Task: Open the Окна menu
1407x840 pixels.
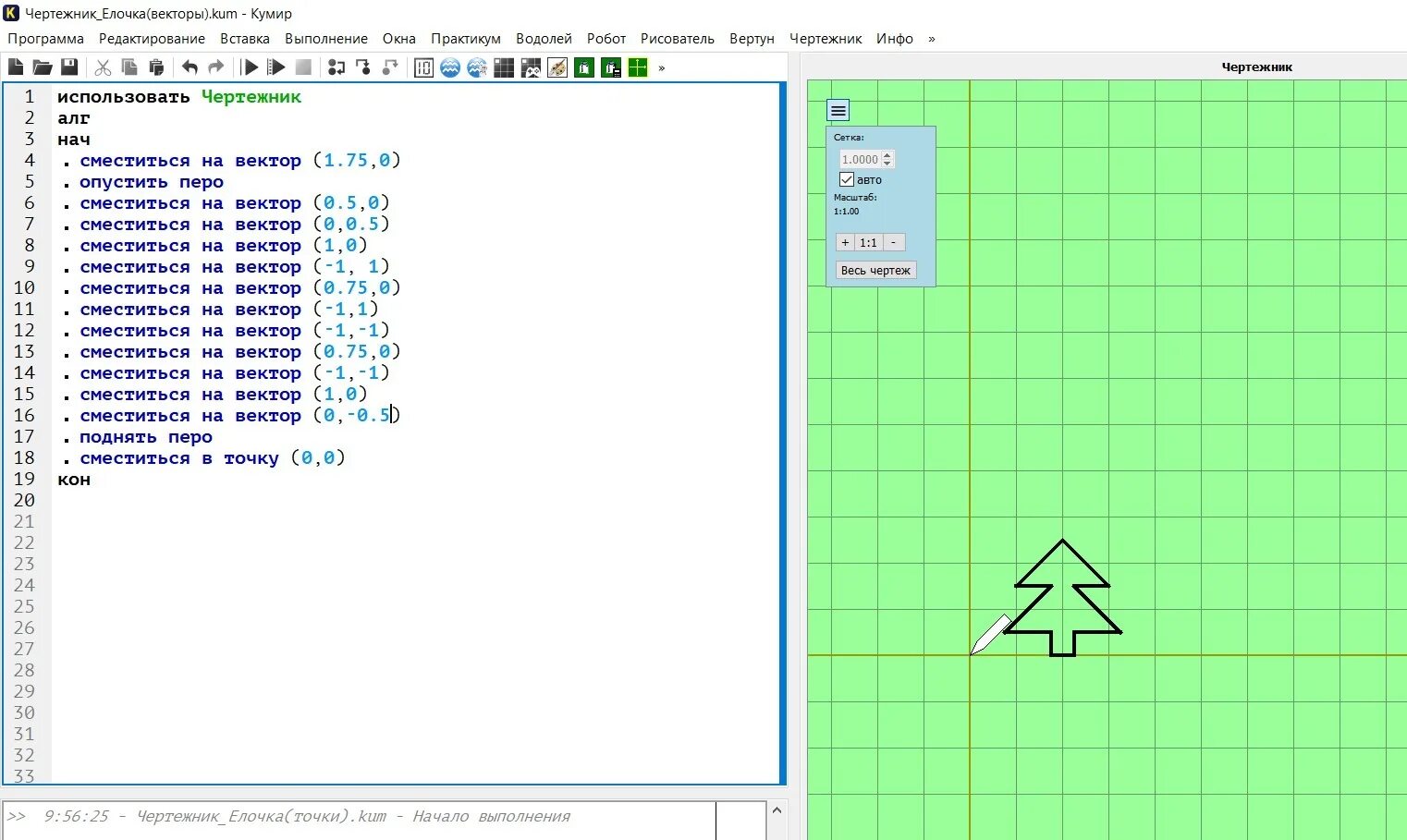Action: click(x=399, y=39)
